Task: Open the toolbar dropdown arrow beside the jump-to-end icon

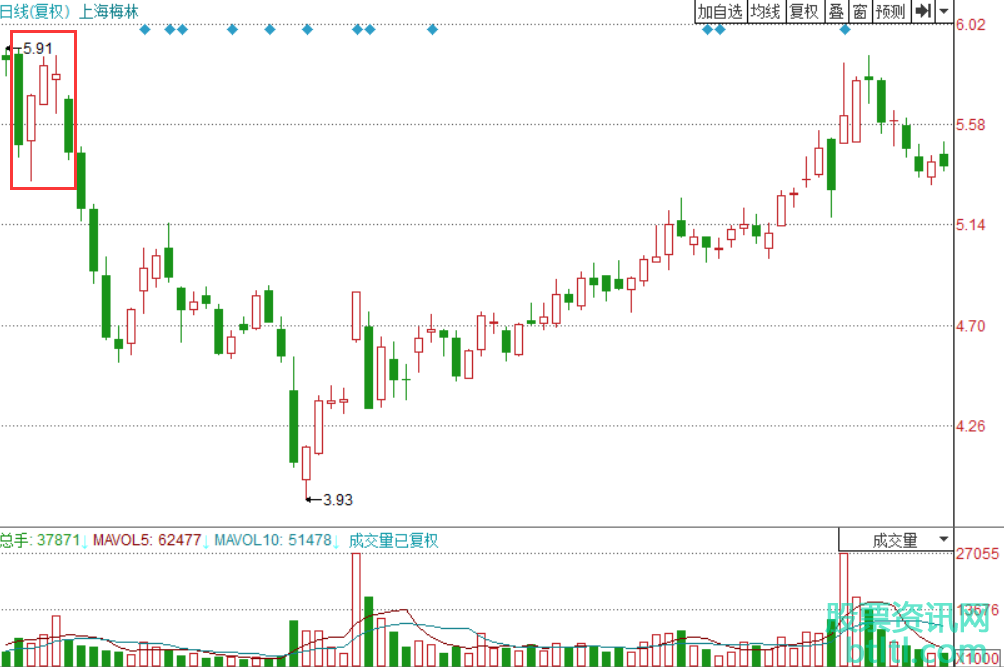Action: (x=944, y=11)
